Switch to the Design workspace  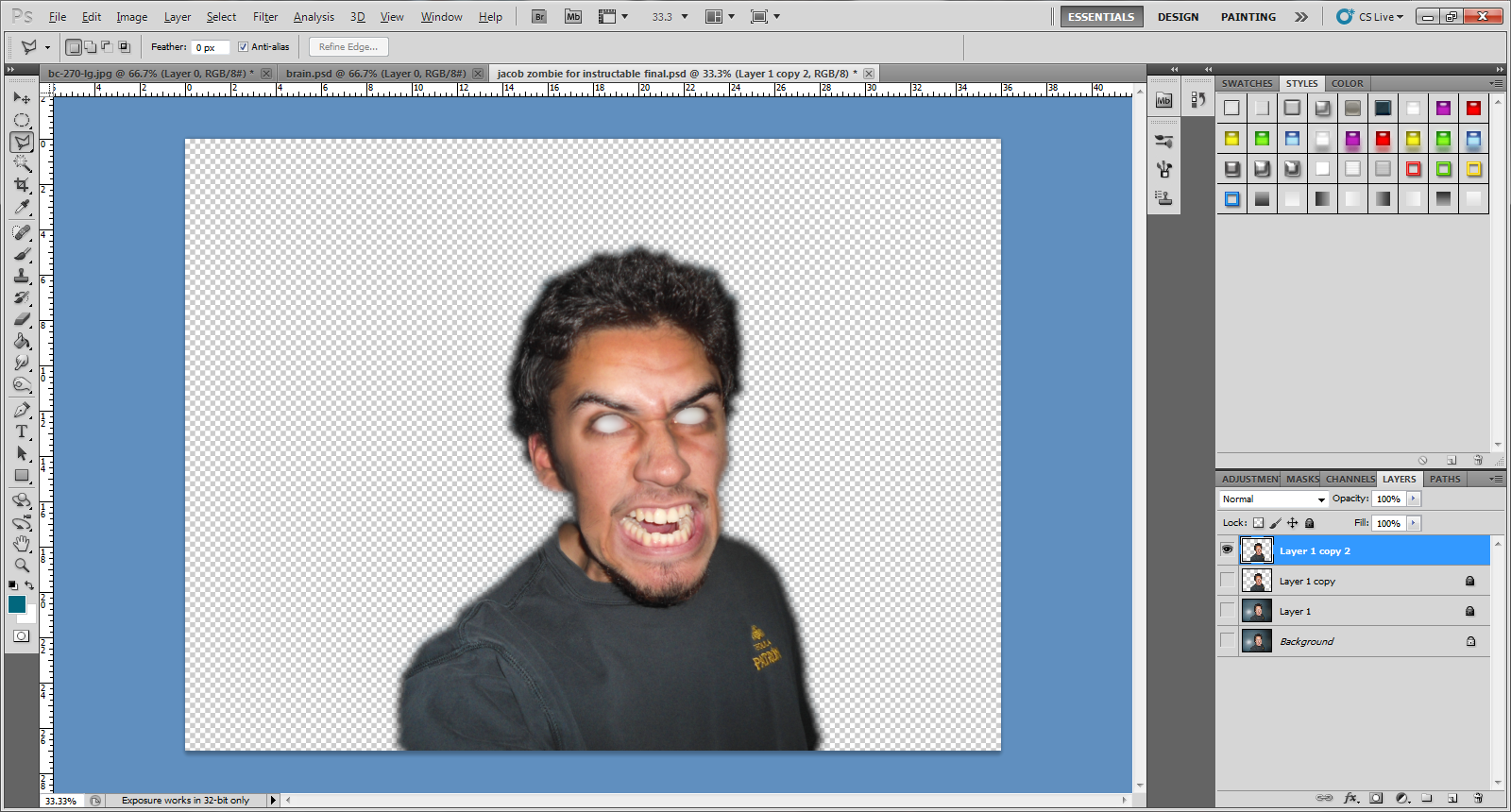coord(1179,17)
